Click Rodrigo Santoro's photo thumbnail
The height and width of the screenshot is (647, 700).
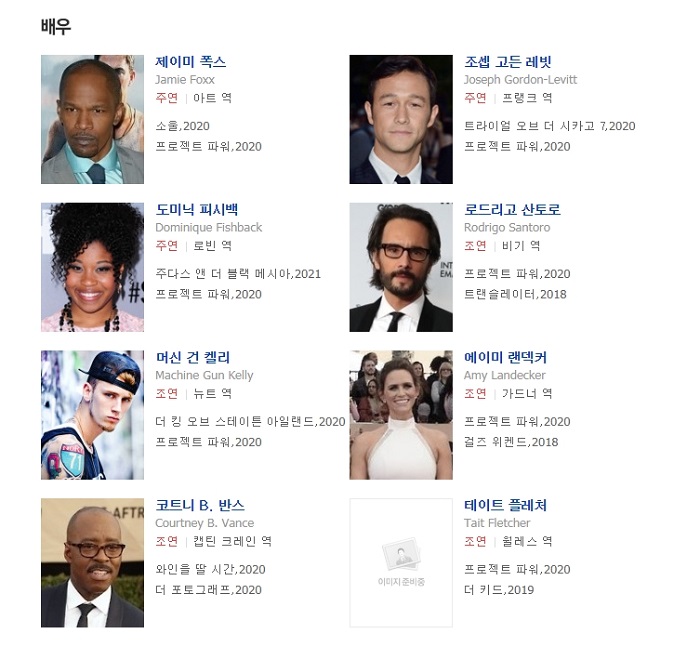401,267
